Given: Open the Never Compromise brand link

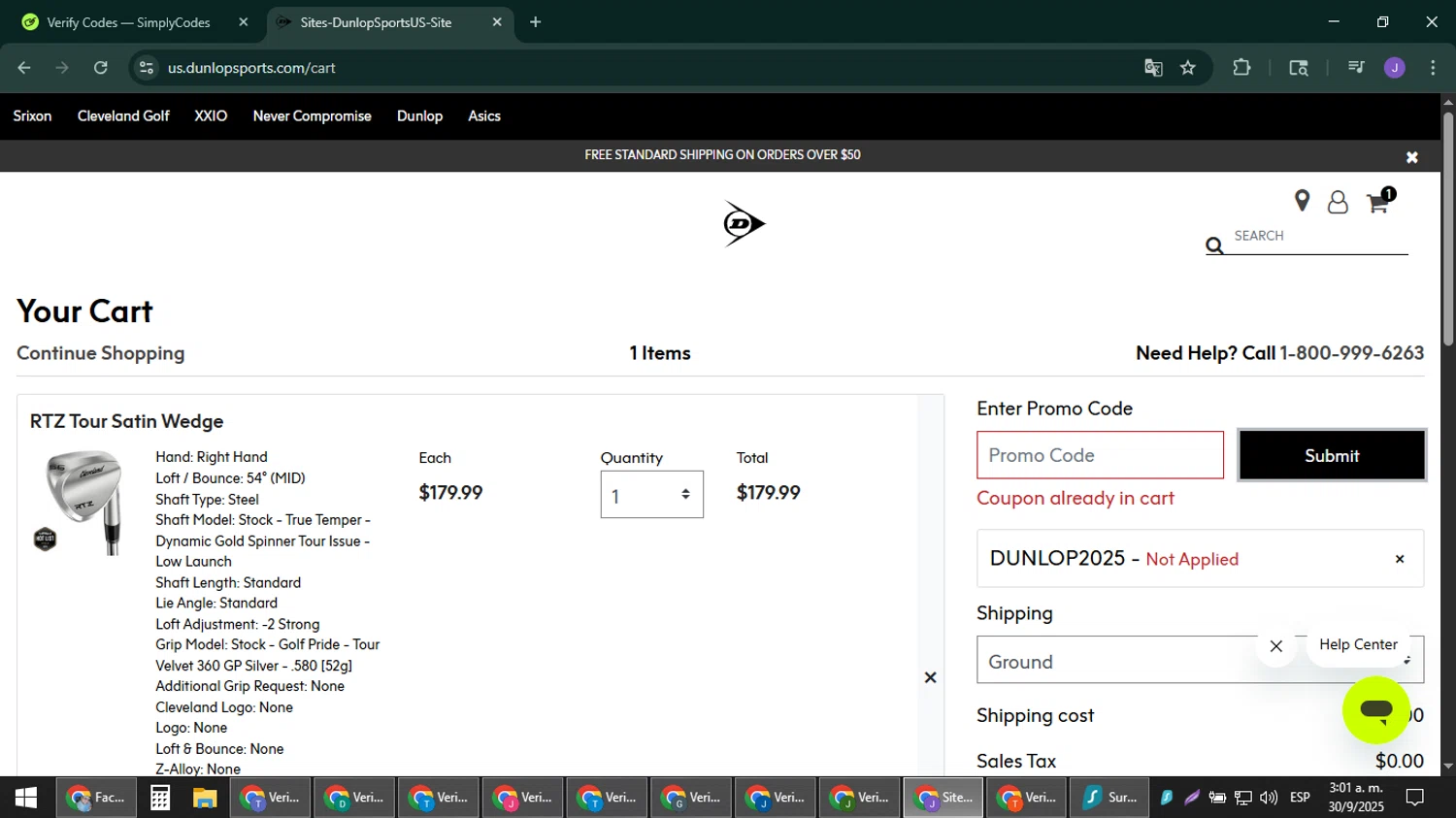Looking at the screenshot, I should [x=312, y=115].
